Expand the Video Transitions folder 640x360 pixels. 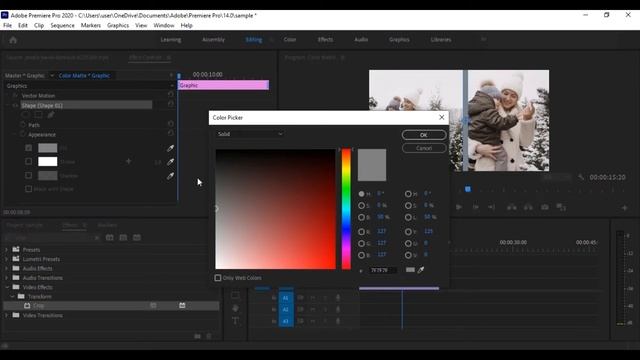click(x=6, y=315)
